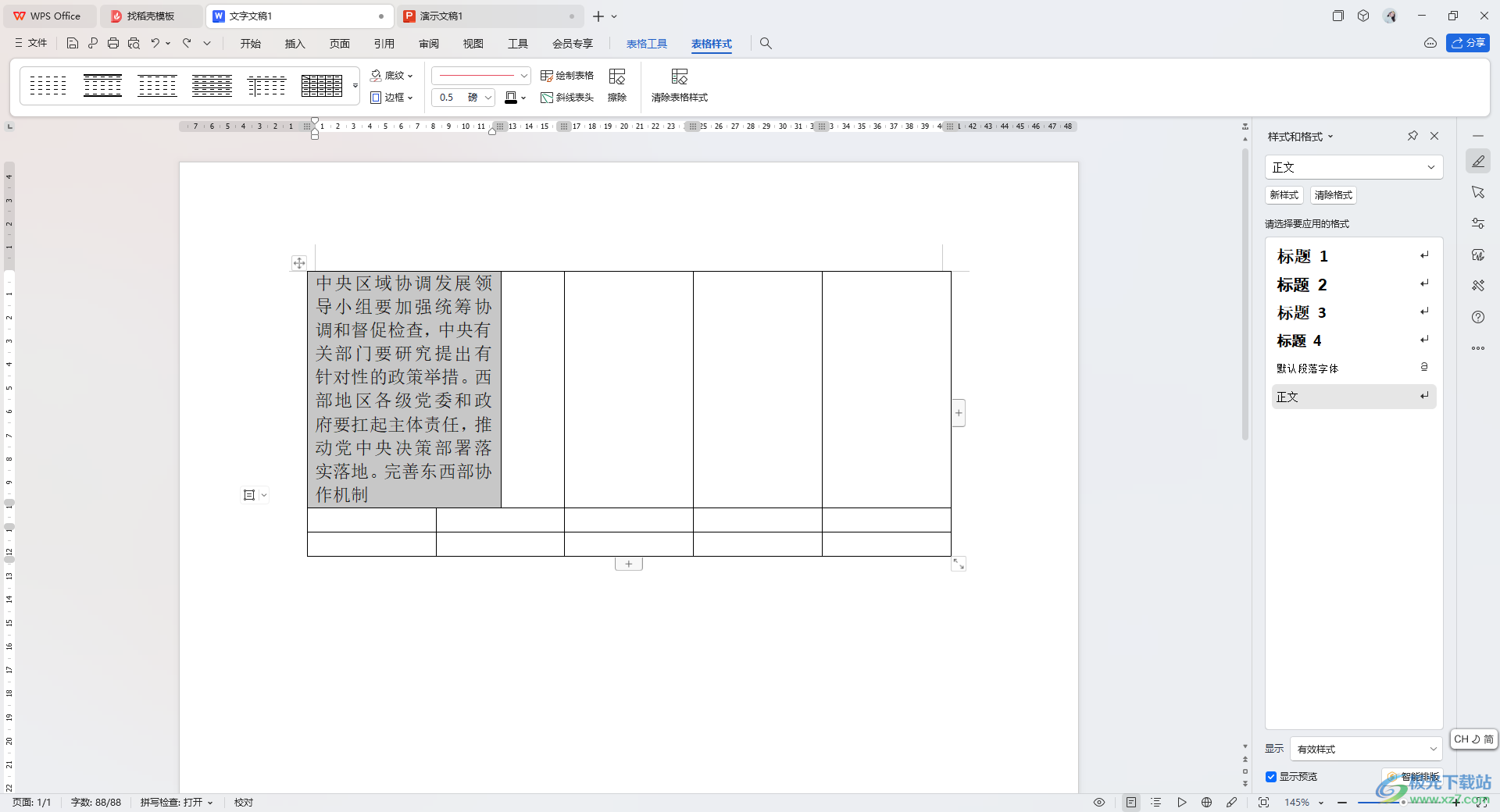Click the three-dots more icon in sidebar
The height and width of the screenshot is (812, 1500).
click(x=1478, y=348)
